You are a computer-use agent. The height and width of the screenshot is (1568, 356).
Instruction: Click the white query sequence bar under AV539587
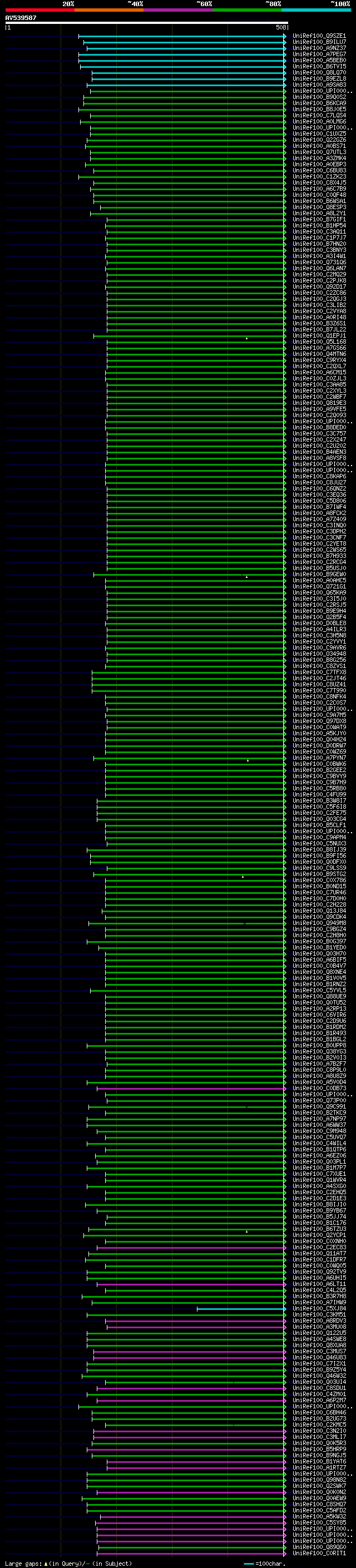click(x=146, y=22)
